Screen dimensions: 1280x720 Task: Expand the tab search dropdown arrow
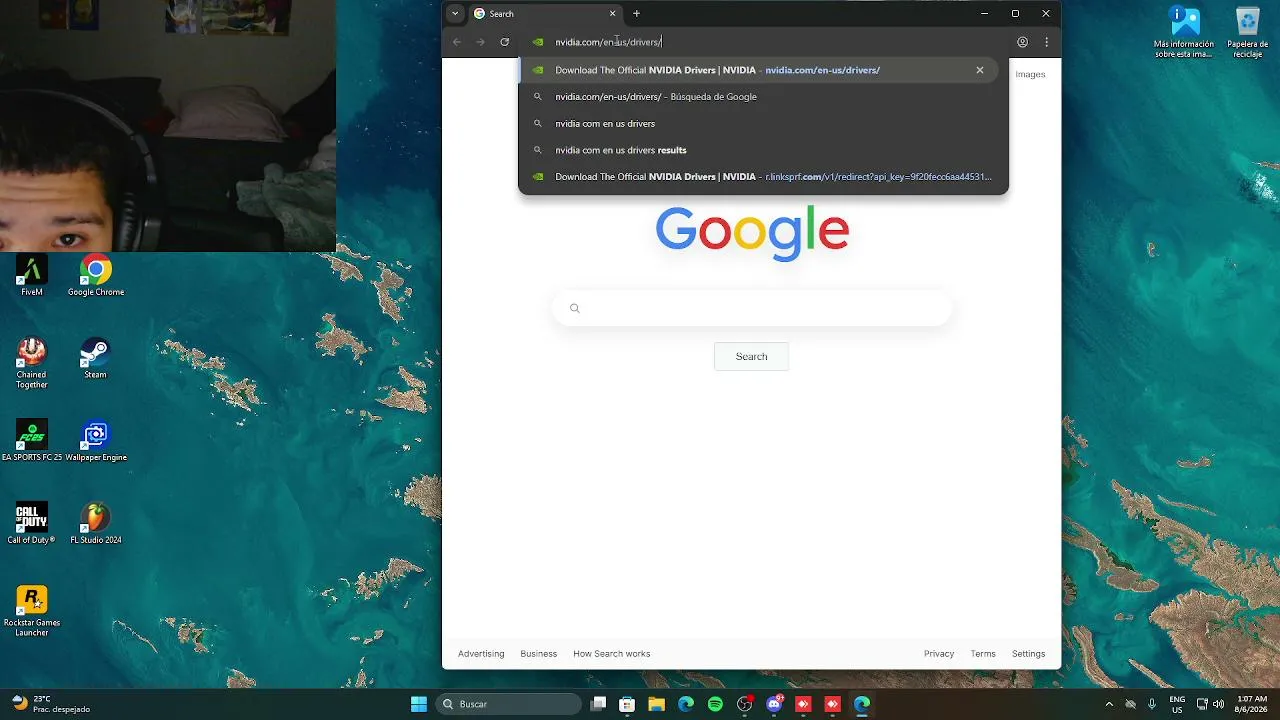tap(455, 14)
